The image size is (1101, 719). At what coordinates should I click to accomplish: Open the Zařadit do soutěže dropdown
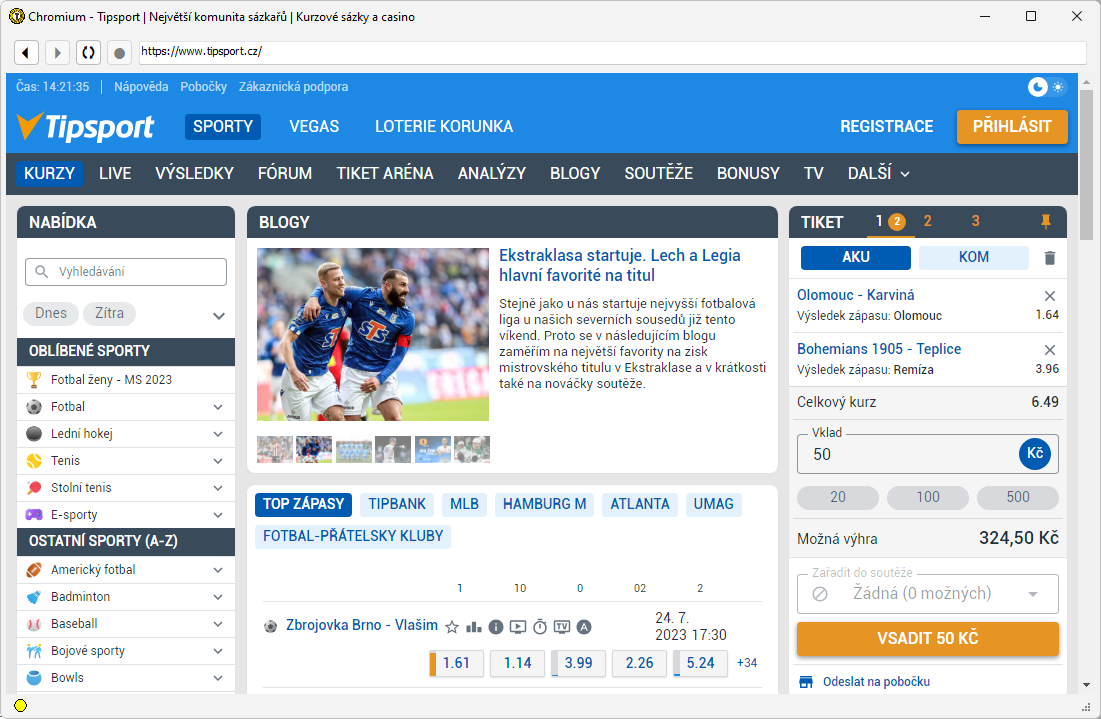coord(928,594)
